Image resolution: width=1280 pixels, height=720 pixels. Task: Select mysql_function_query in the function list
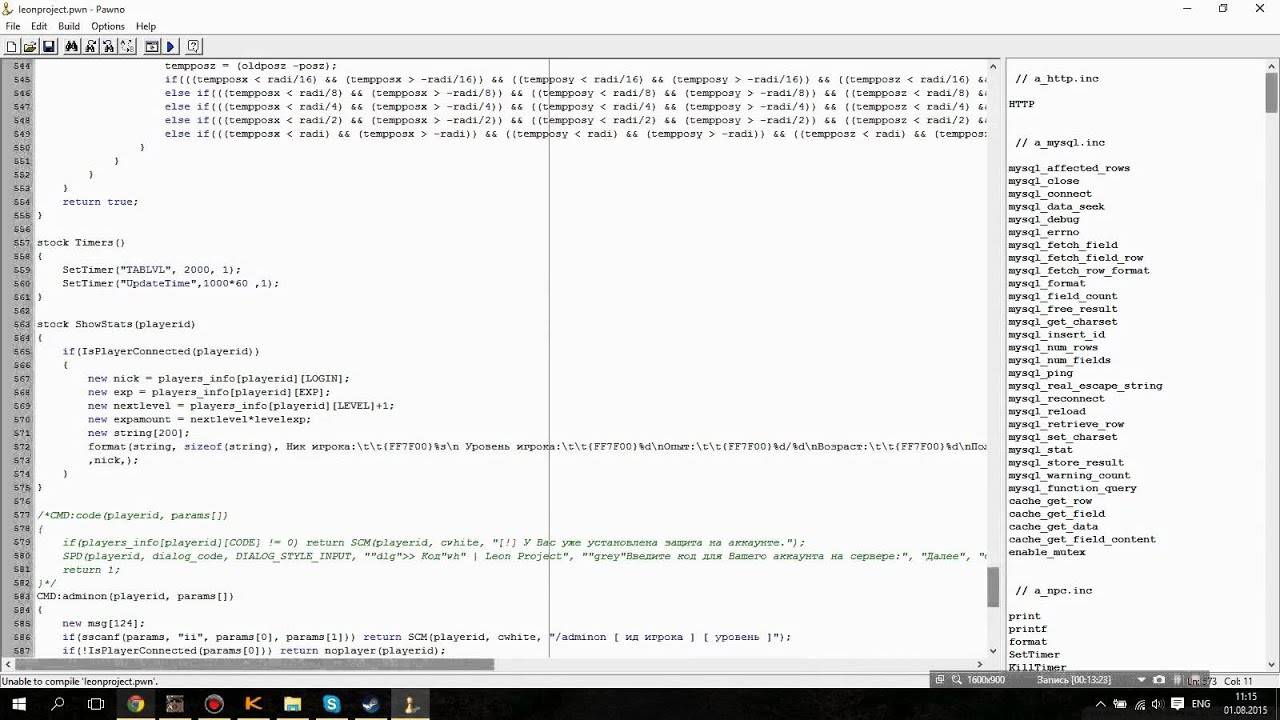point(1072,488)
